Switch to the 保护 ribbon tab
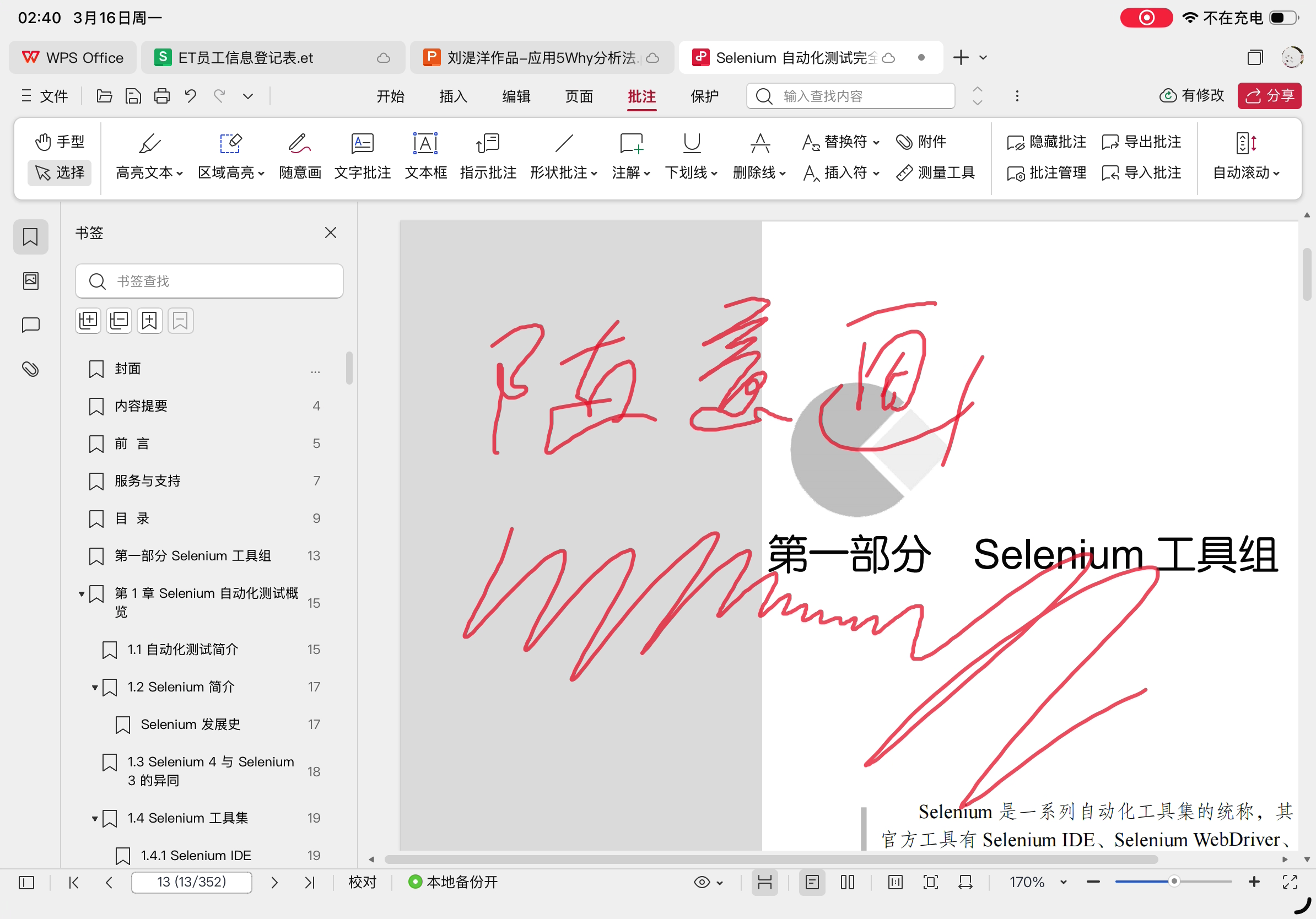1316x919 pixels. point(704,96)
